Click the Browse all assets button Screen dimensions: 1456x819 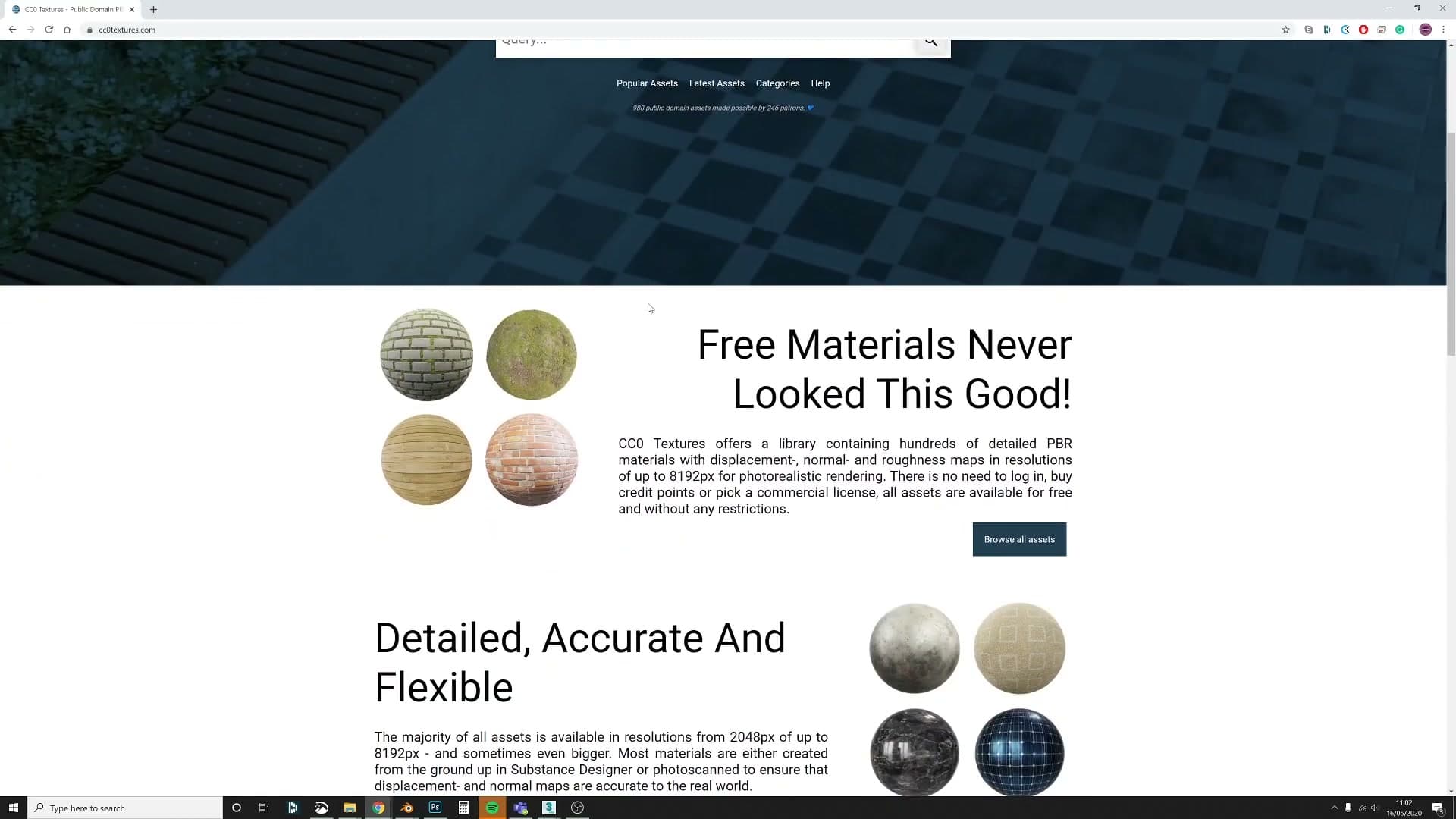point(1019,539)
